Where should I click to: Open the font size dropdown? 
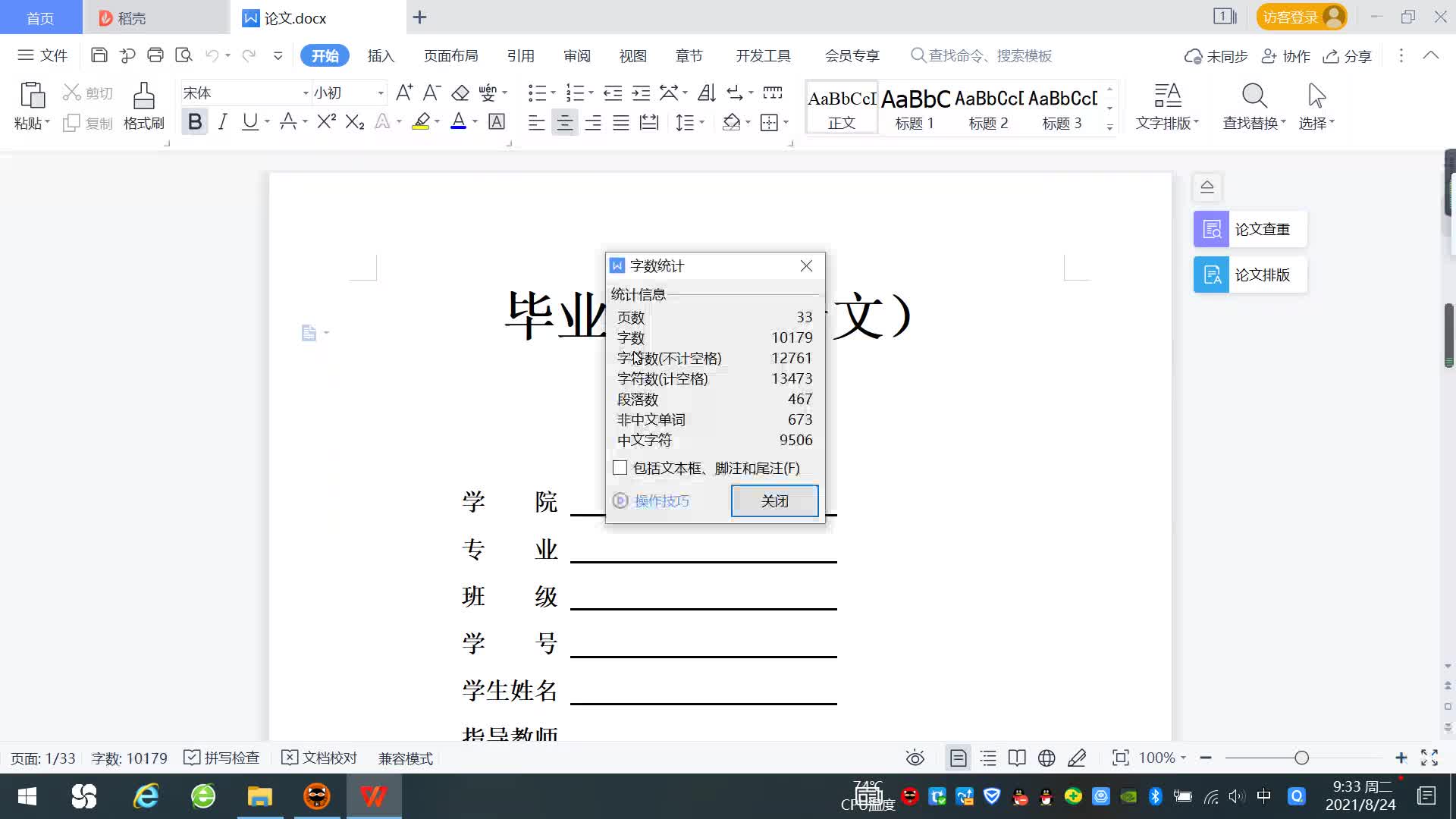pyautogui.click(x=381, y=93)
